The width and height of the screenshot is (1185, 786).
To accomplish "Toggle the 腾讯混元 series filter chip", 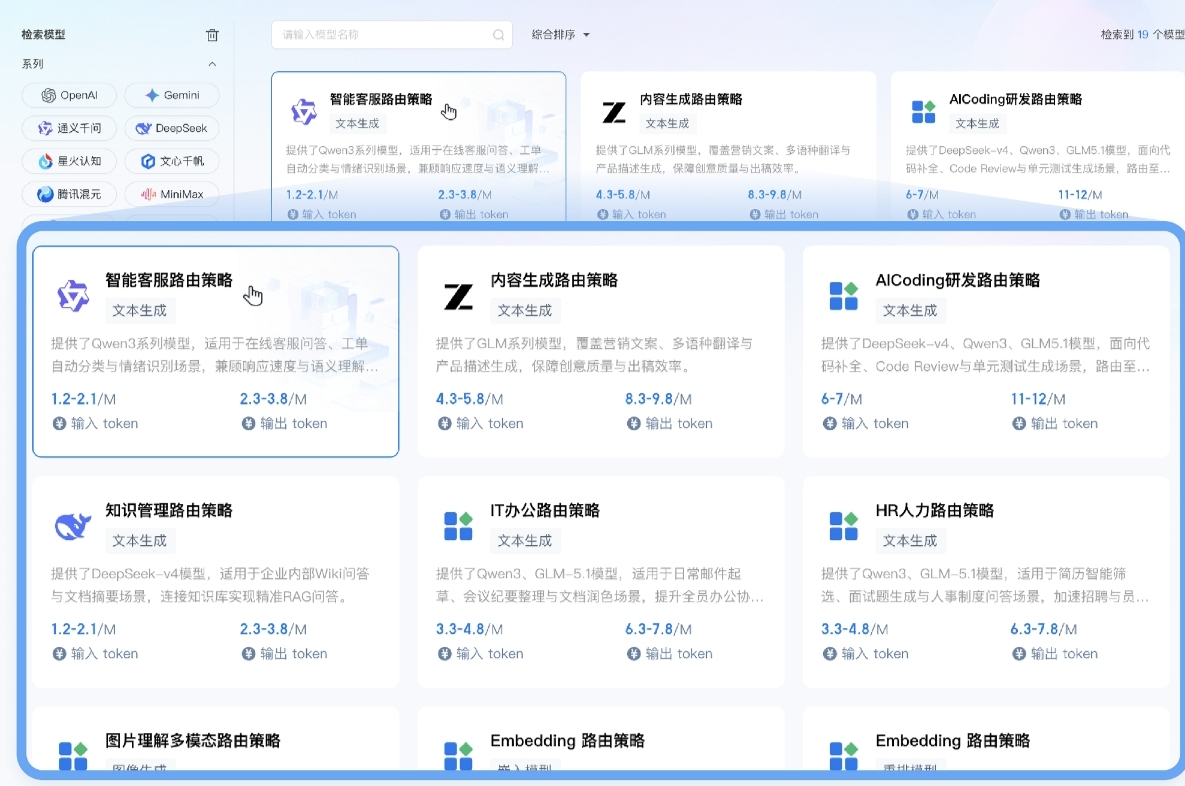I will click(x=70, y=194).
